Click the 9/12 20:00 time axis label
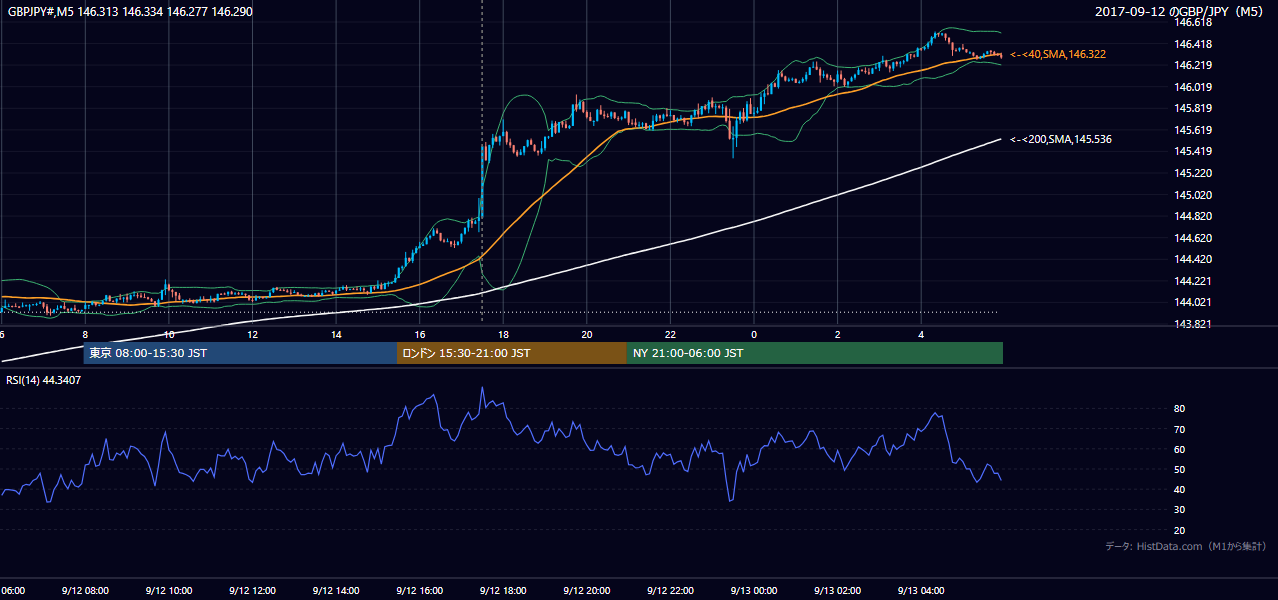Image resolution: width=1278 pixels, height=600 pixels. (586, 591)
